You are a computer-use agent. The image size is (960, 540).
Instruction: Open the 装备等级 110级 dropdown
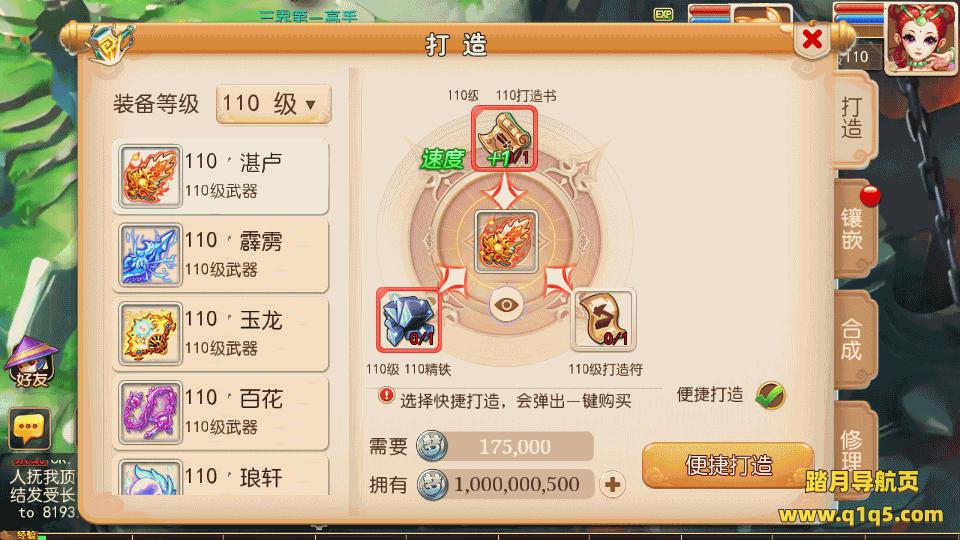(x=274, y=104)
